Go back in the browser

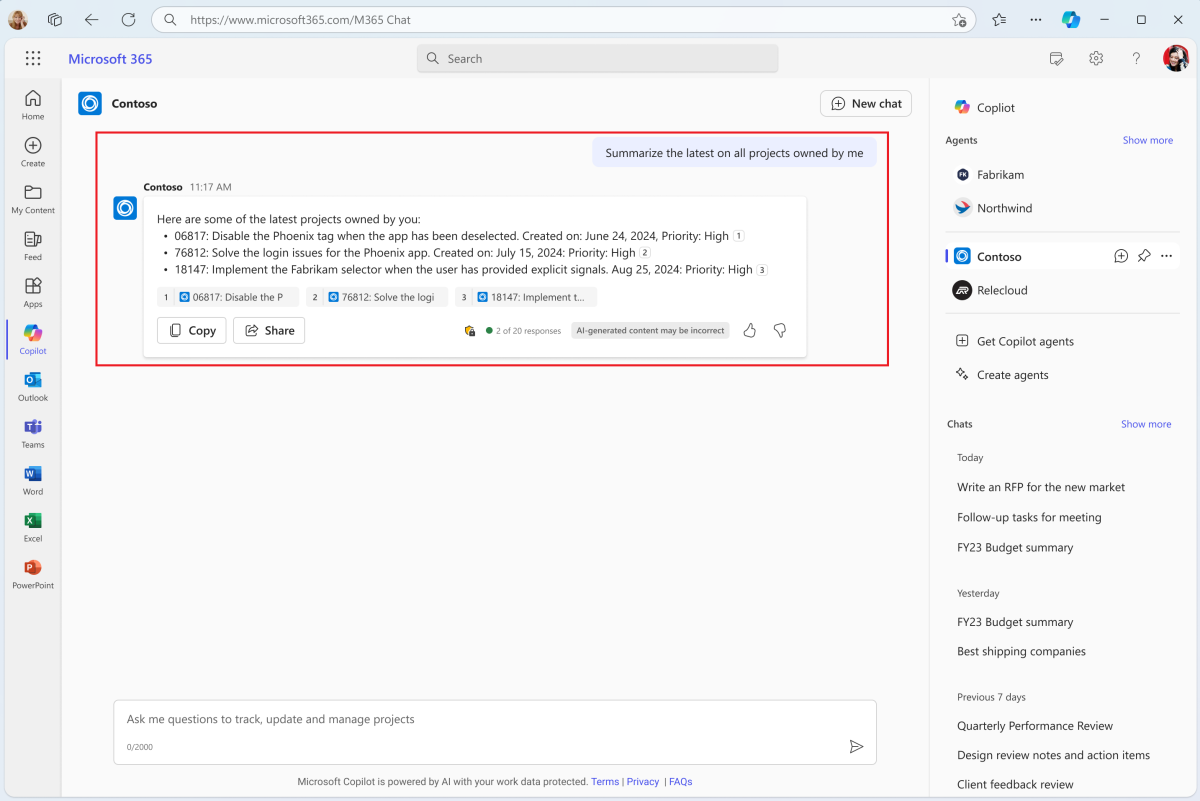tap(91, 19)
